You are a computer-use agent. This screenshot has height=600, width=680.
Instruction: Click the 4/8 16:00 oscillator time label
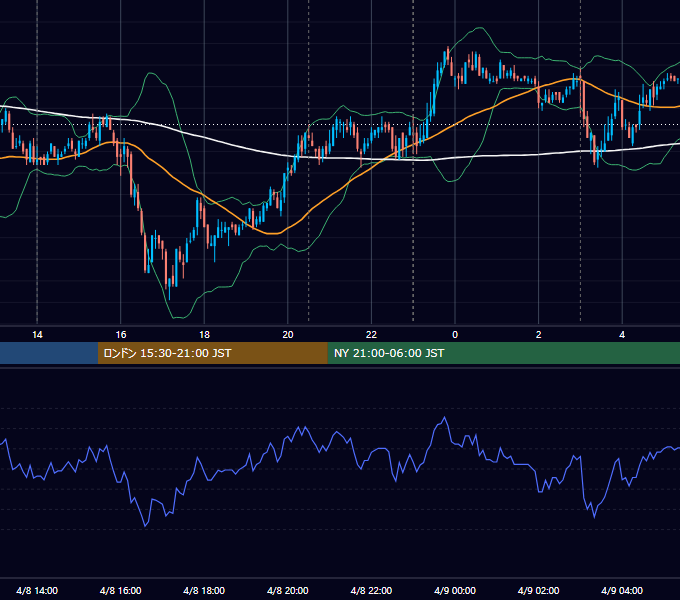click(x=121, y=590)
